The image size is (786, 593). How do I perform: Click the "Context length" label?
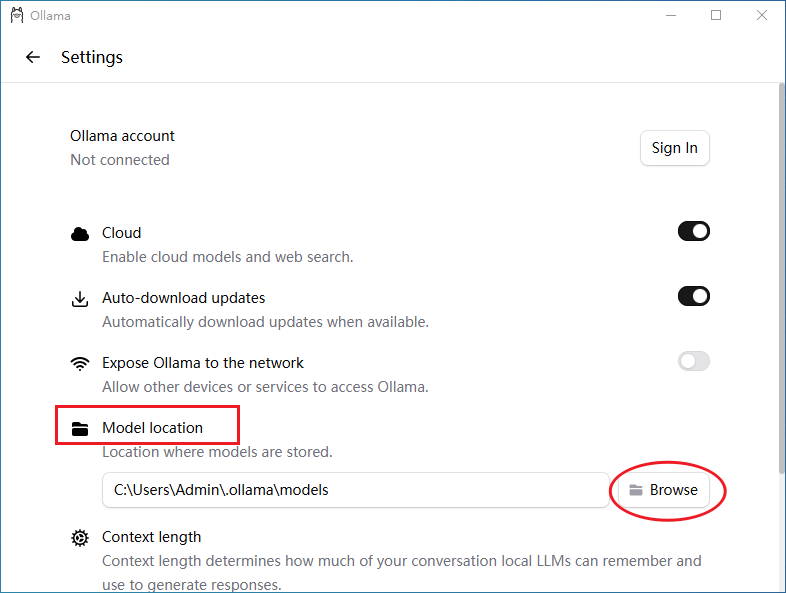151,537
